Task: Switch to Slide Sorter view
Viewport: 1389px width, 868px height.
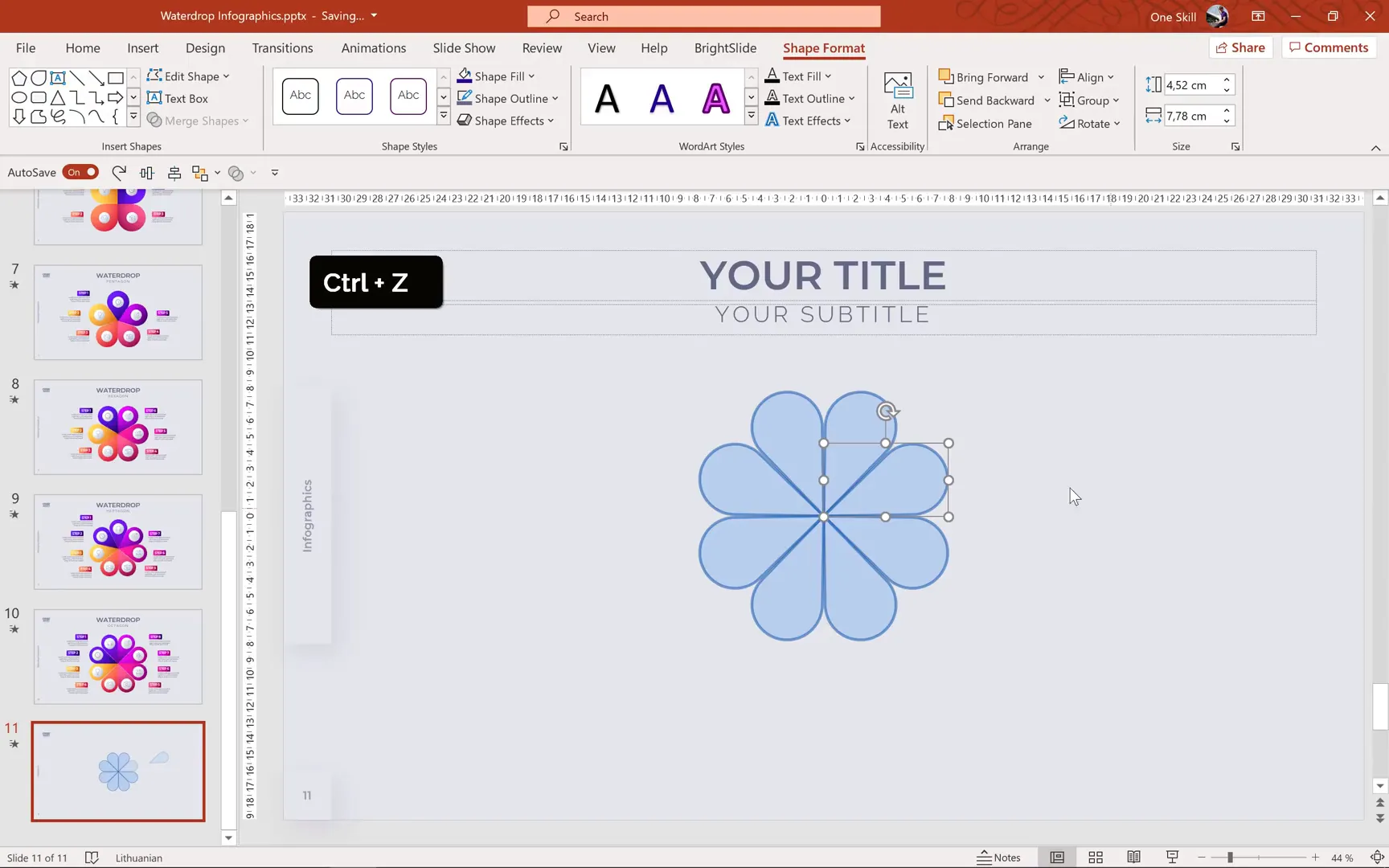Action: [x=1096, y=857]
